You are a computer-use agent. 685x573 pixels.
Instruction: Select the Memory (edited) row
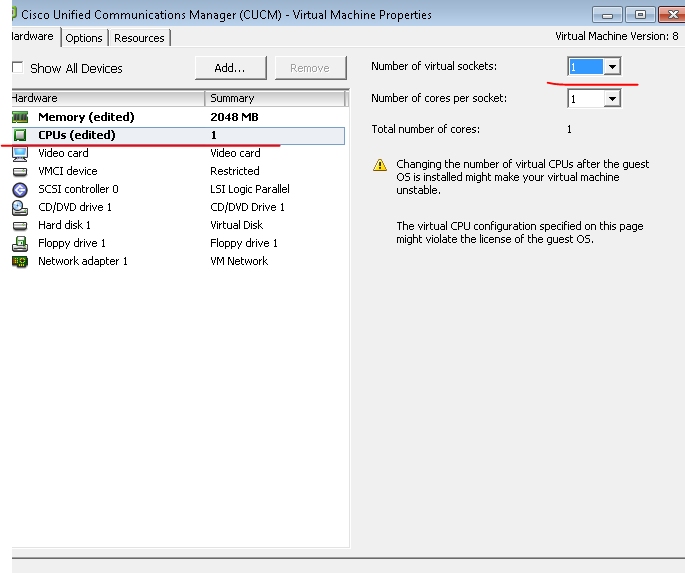(x=178, y=117)
